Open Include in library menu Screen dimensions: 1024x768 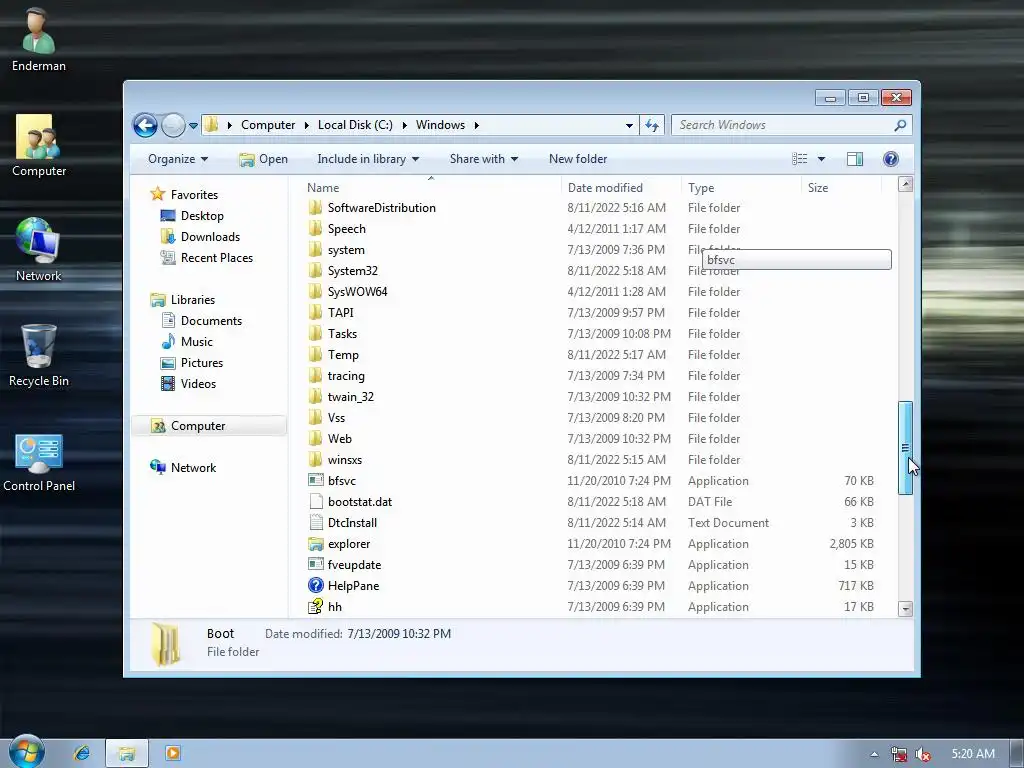(368, 159)
